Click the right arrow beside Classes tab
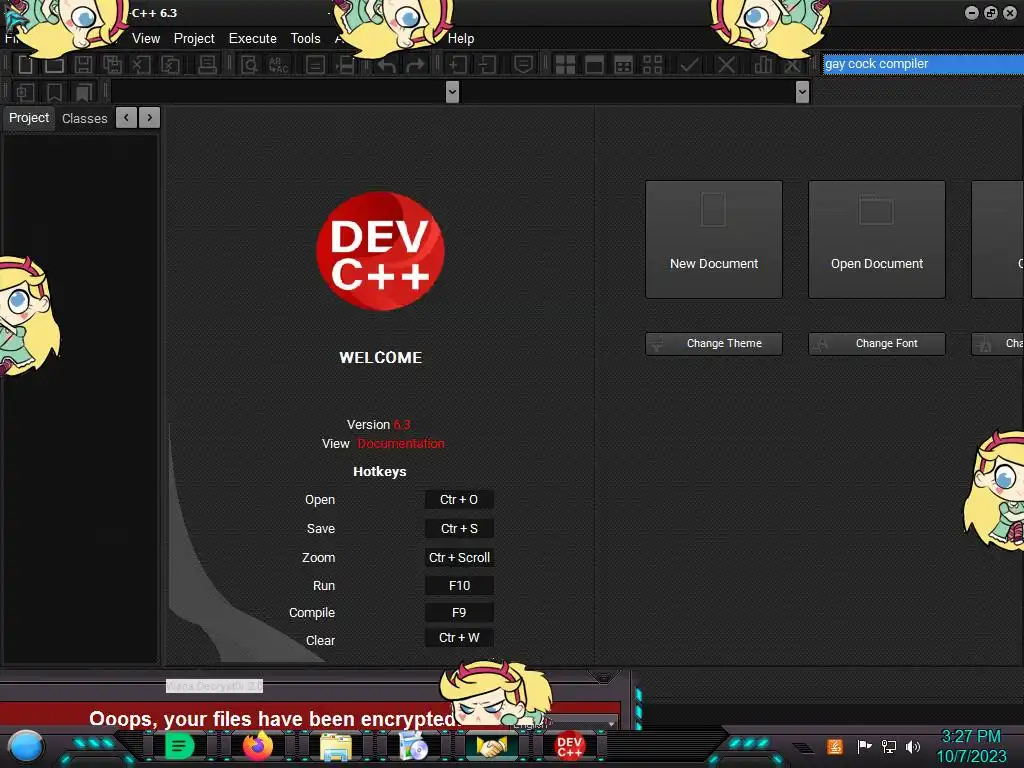Screen dimensions: 1024x768 tap(150, 118)
